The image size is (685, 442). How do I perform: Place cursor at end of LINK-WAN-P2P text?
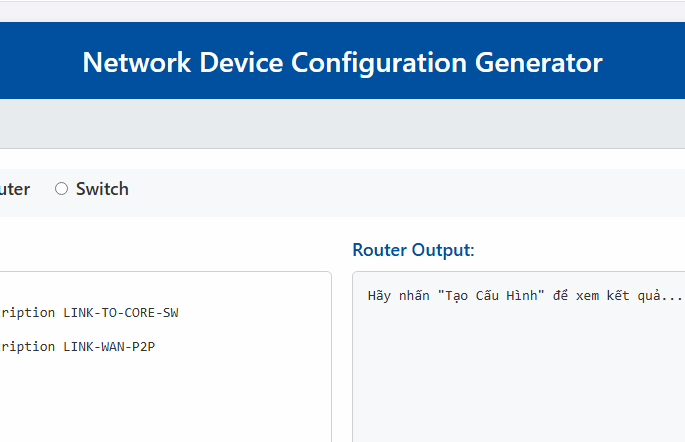click(157, 347)
